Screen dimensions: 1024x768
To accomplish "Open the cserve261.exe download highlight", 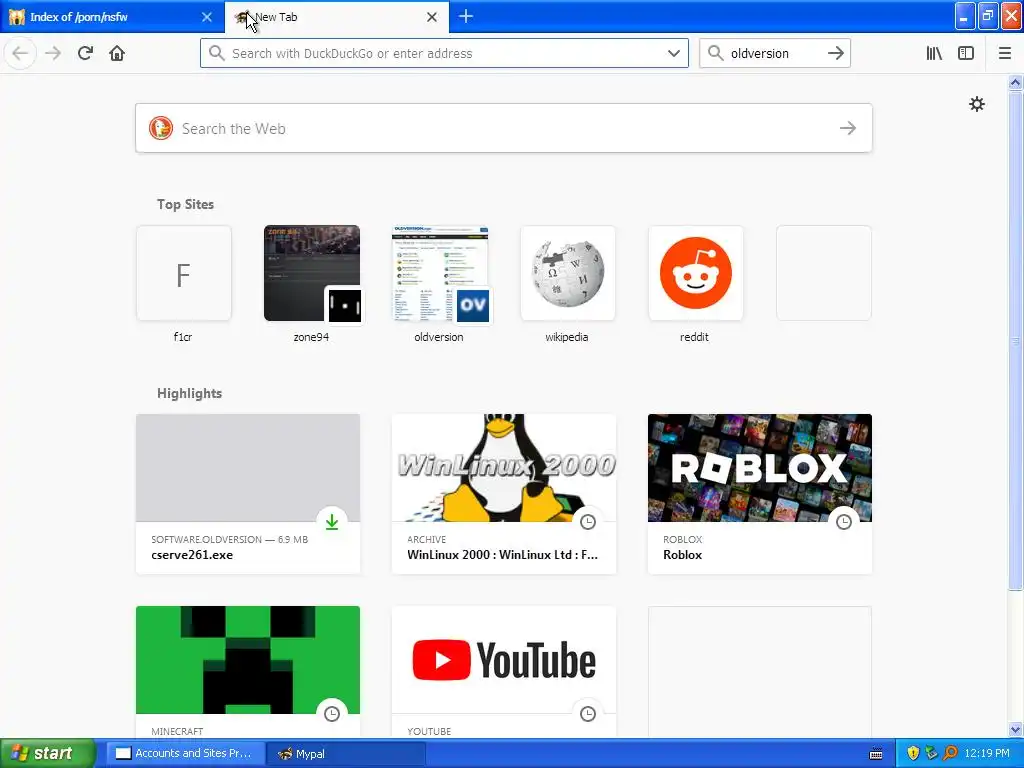I will (x=248, y=494).
